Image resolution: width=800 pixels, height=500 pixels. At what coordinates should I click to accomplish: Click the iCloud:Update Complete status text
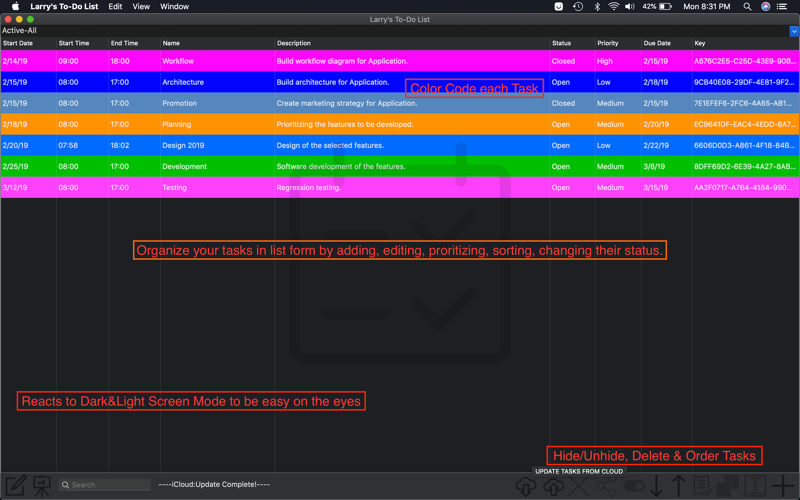(214, 485)
